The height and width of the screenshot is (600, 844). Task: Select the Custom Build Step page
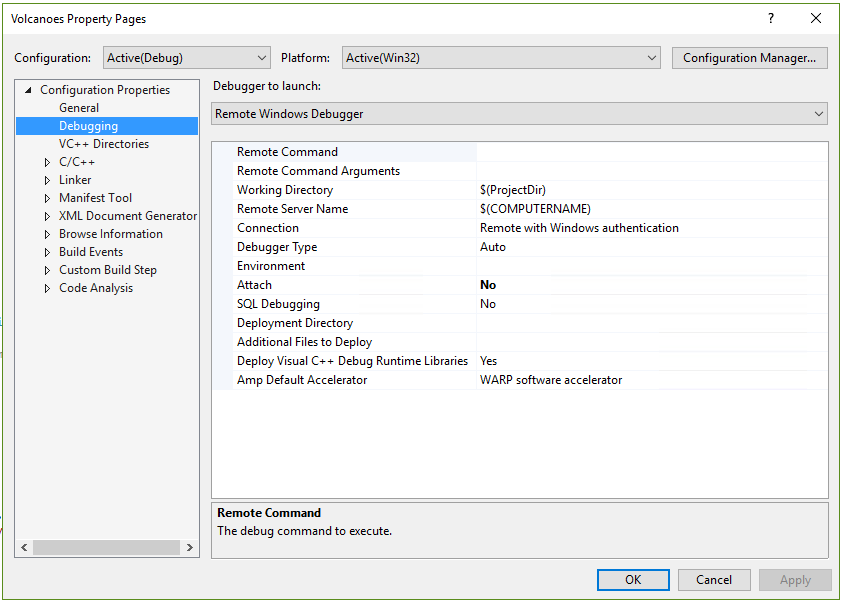click(x=107, y=269)
